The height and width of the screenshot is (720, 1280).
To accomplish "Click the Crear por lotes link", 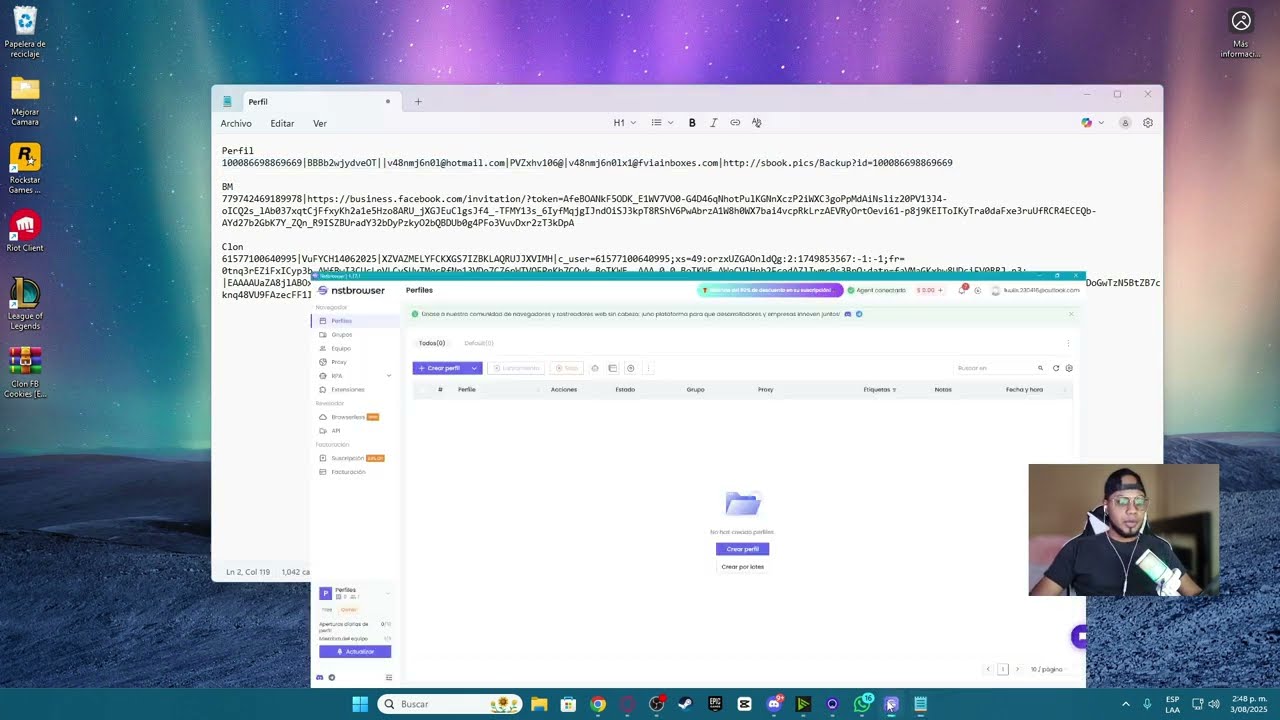I will (742, 567).
